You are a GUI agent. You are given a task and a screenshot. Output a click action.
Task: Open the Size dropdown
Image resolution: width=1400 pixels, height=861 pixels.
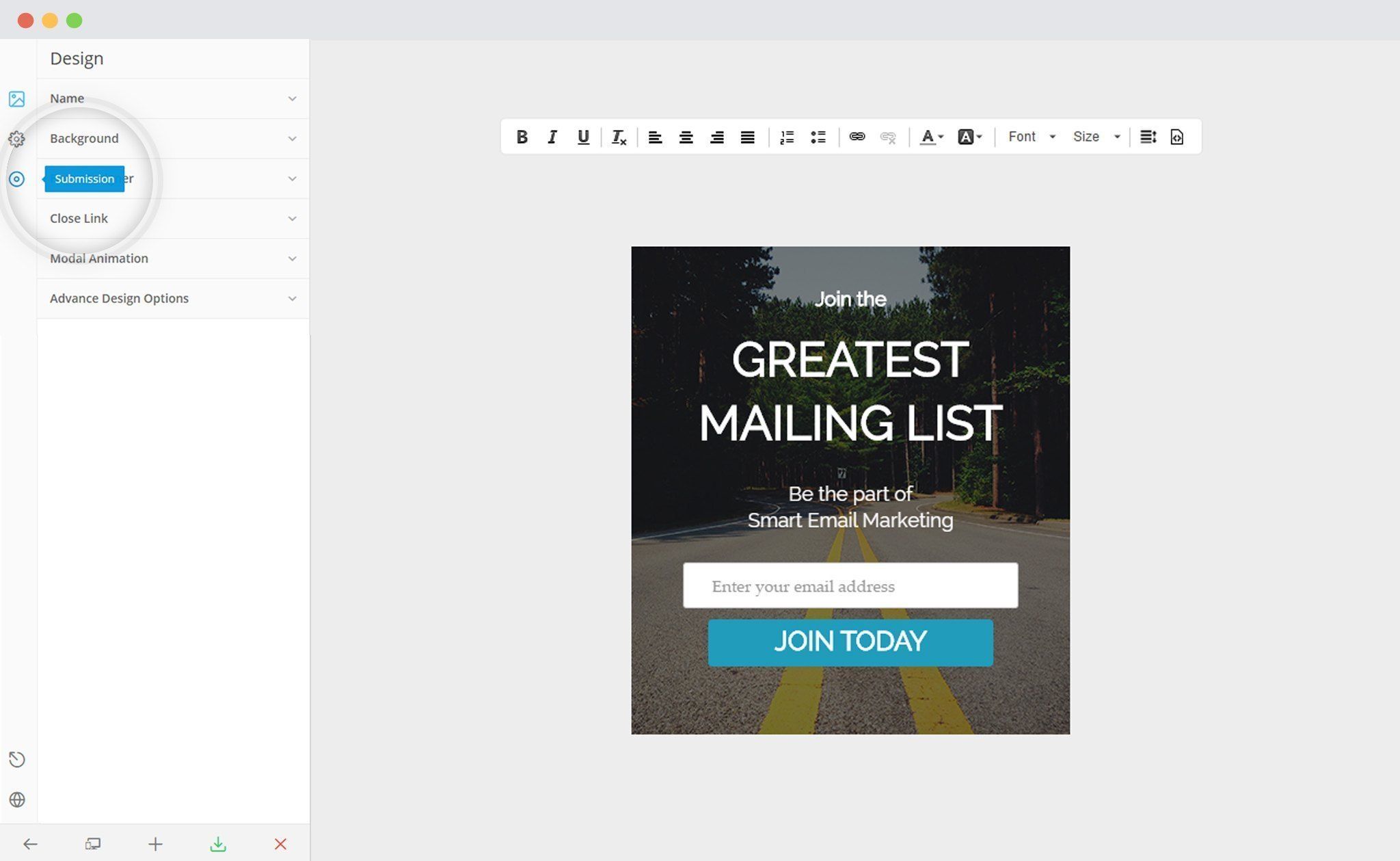coord(1096,137)
